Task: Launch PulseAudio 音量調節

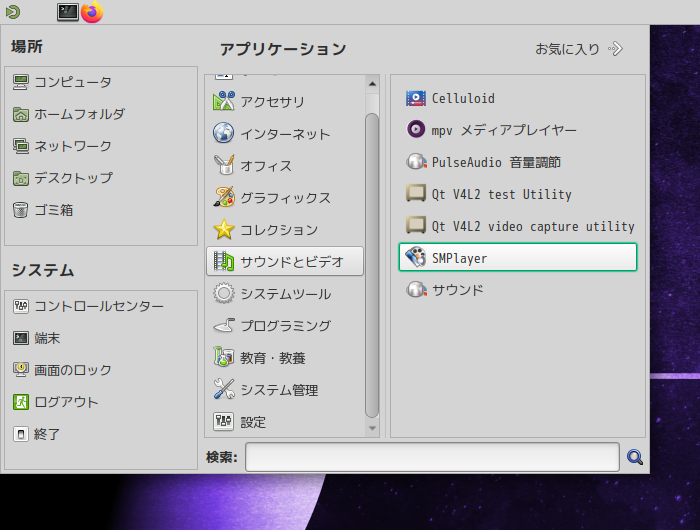Action: [517, 162]
